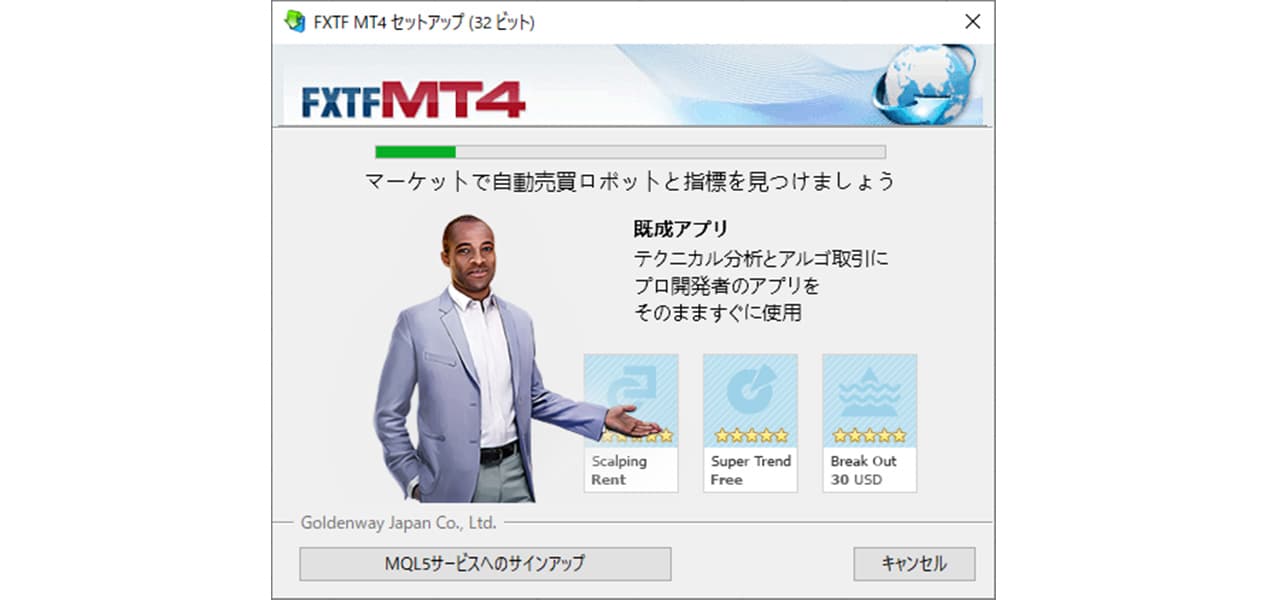Click the FXTF MT4 logo in the banner
The height and width of the screenshot is (600, 1266).
(413, 99)
